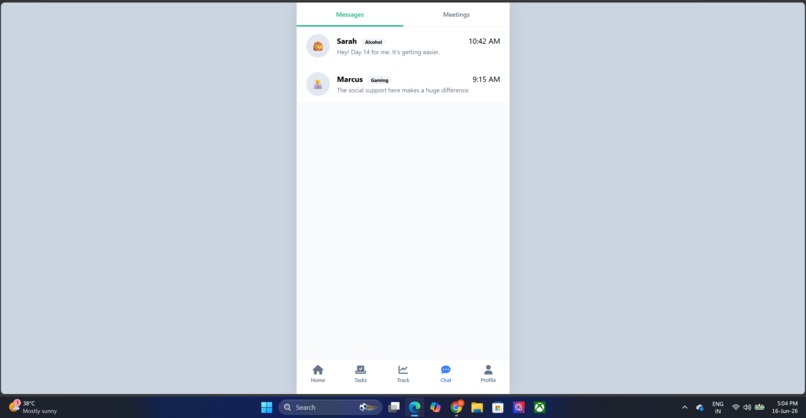806x418 pixels.
Task: Open the Windows Start menu
Action: click(266, 407)
